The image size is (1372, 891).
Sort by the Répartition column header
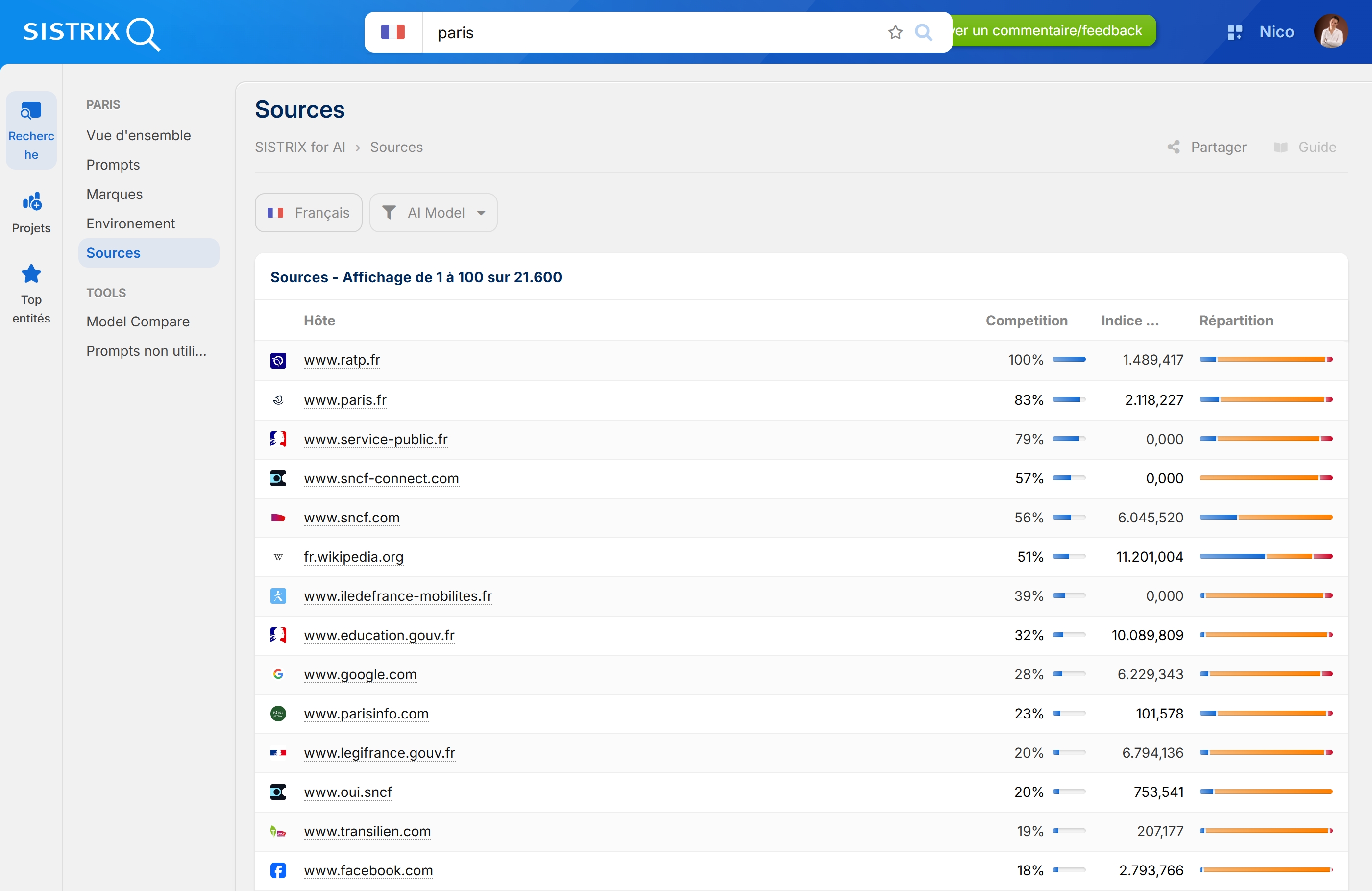(1236, 321)
